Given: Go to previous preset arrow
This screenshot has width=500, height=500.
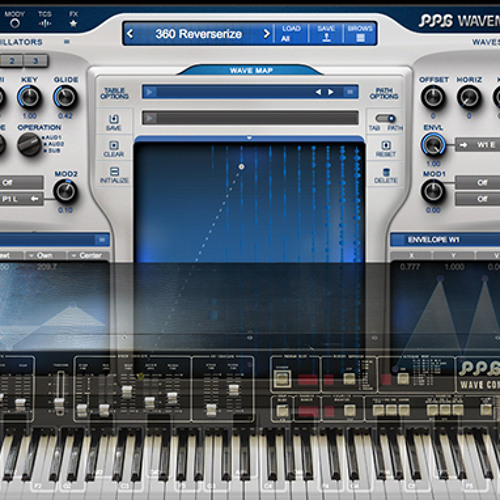Looking at the screenshot, I should (130, 33).
